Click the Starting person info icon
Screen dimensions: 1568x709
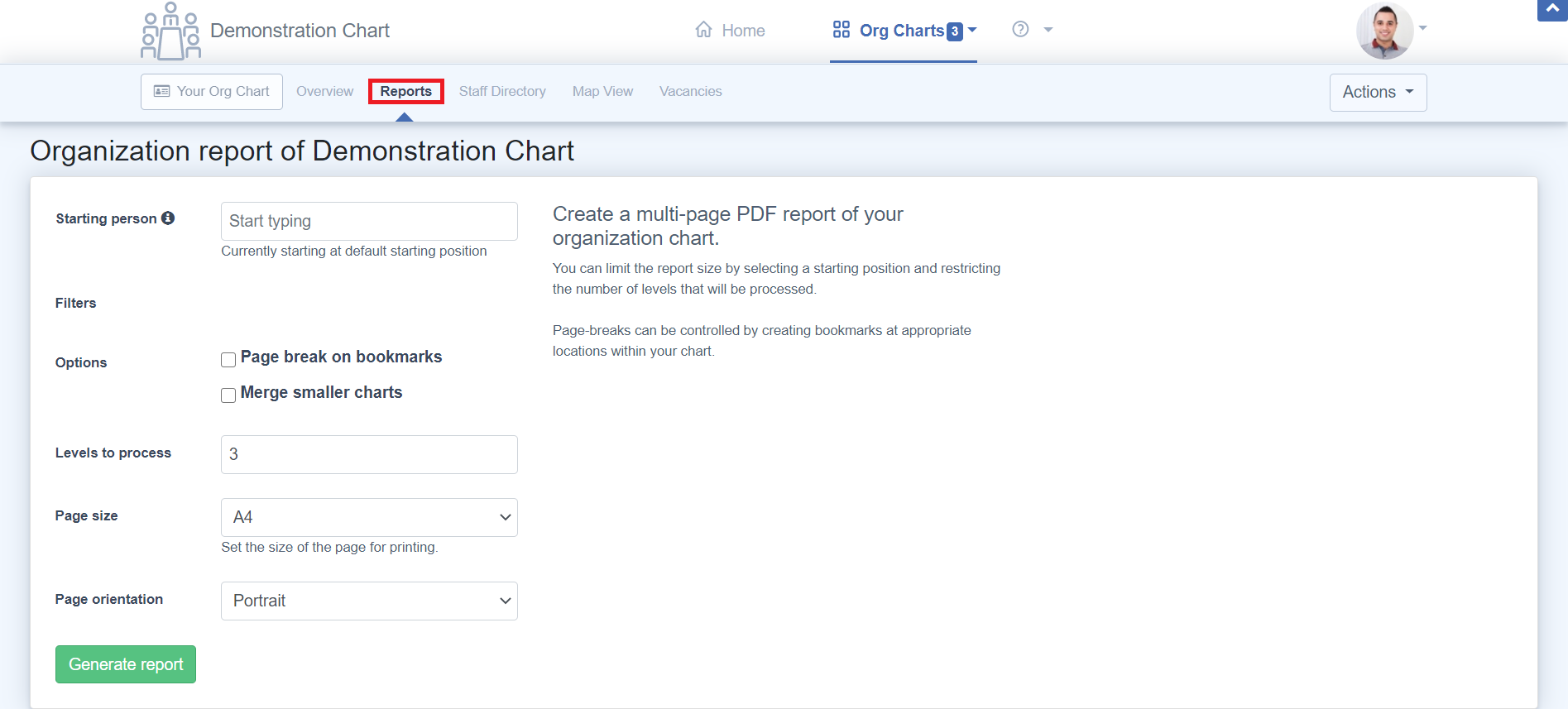point(168,218)
